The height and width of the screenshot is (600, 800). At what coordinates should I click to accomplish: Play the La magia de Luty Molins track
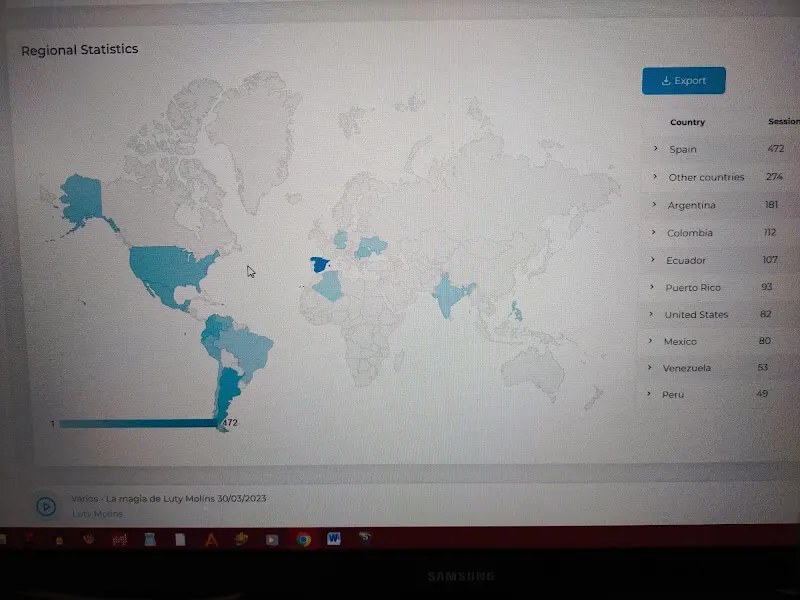[x=46, y=507]
